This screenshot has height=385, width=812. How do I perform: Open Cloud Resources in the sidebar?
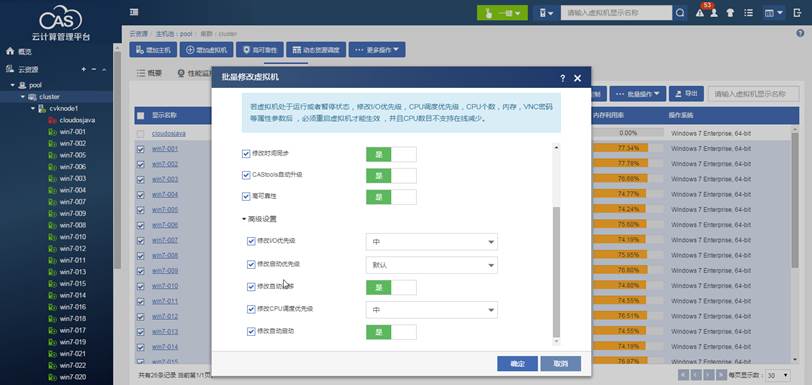pos(28,69)
